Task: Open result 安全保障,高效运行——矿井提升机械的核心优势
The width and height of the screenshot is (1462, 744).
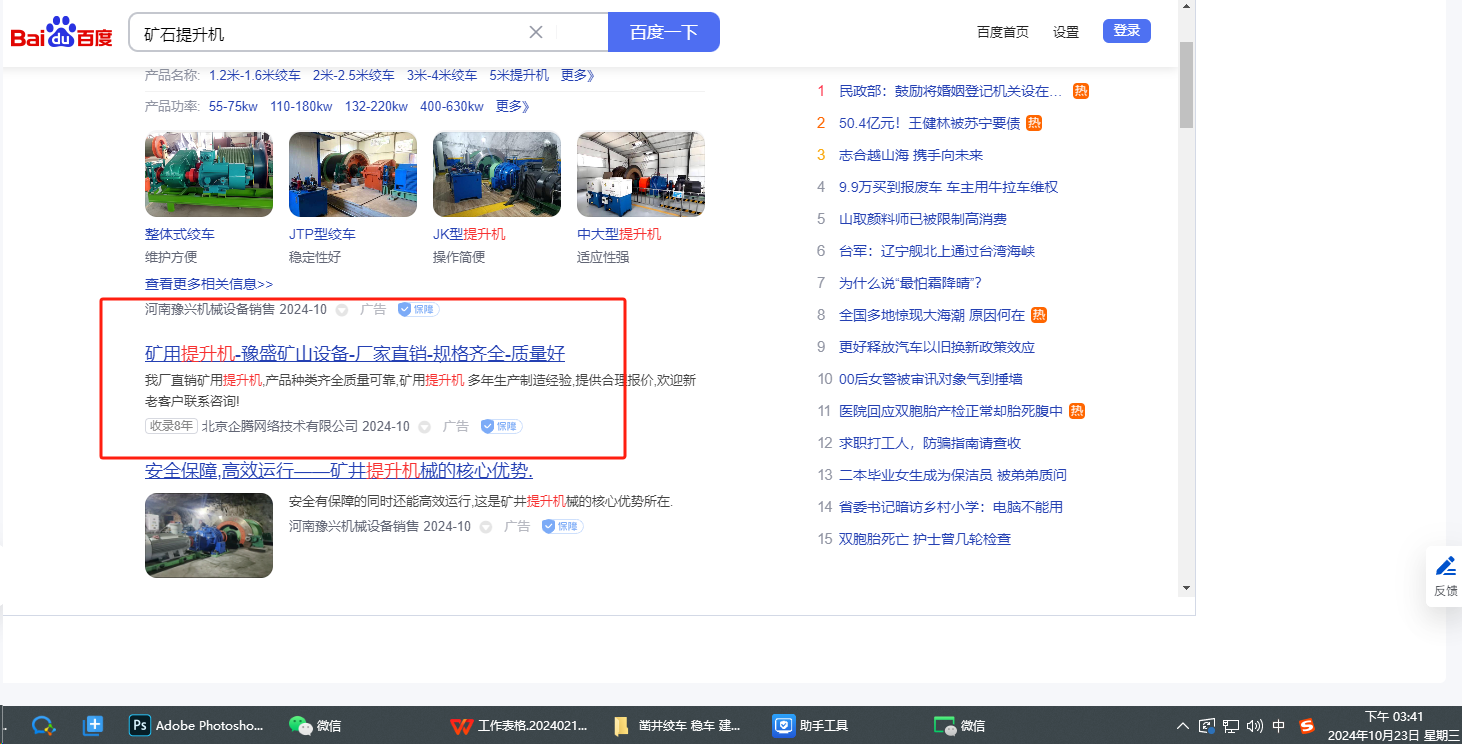Action: [x=339, y=471]
